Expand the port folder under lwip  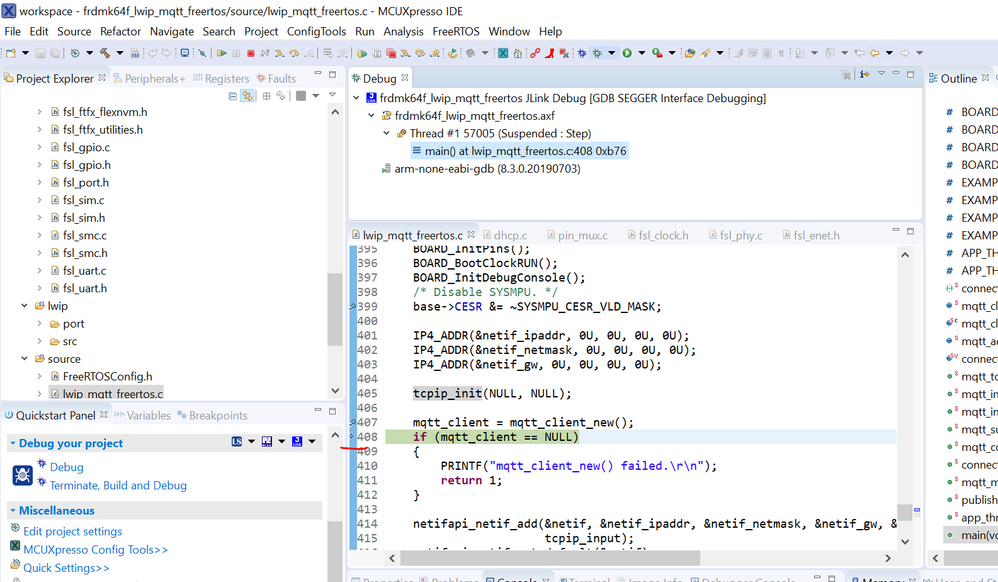click(39, 323)
